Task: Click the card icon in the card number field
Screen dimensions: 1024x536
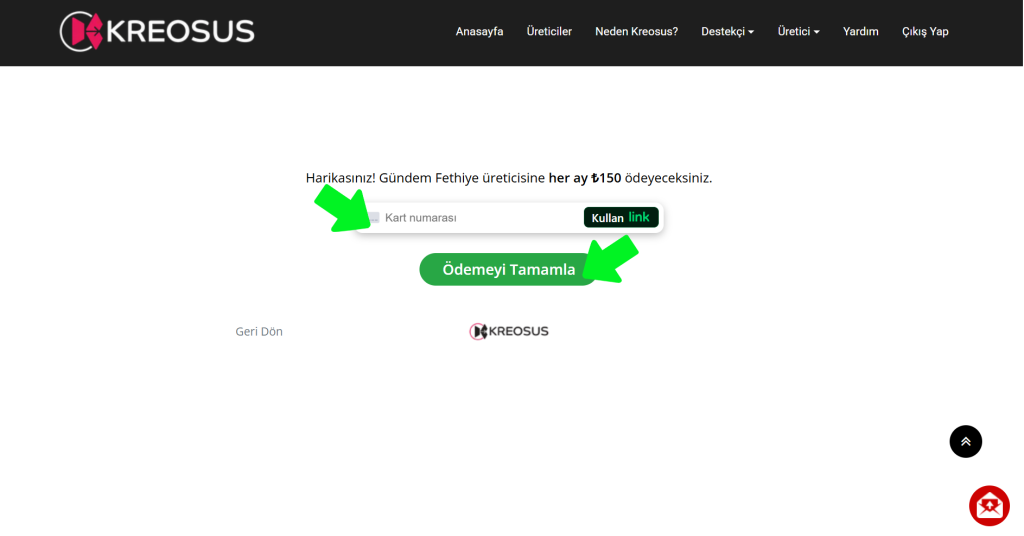Action: [372, 218]
